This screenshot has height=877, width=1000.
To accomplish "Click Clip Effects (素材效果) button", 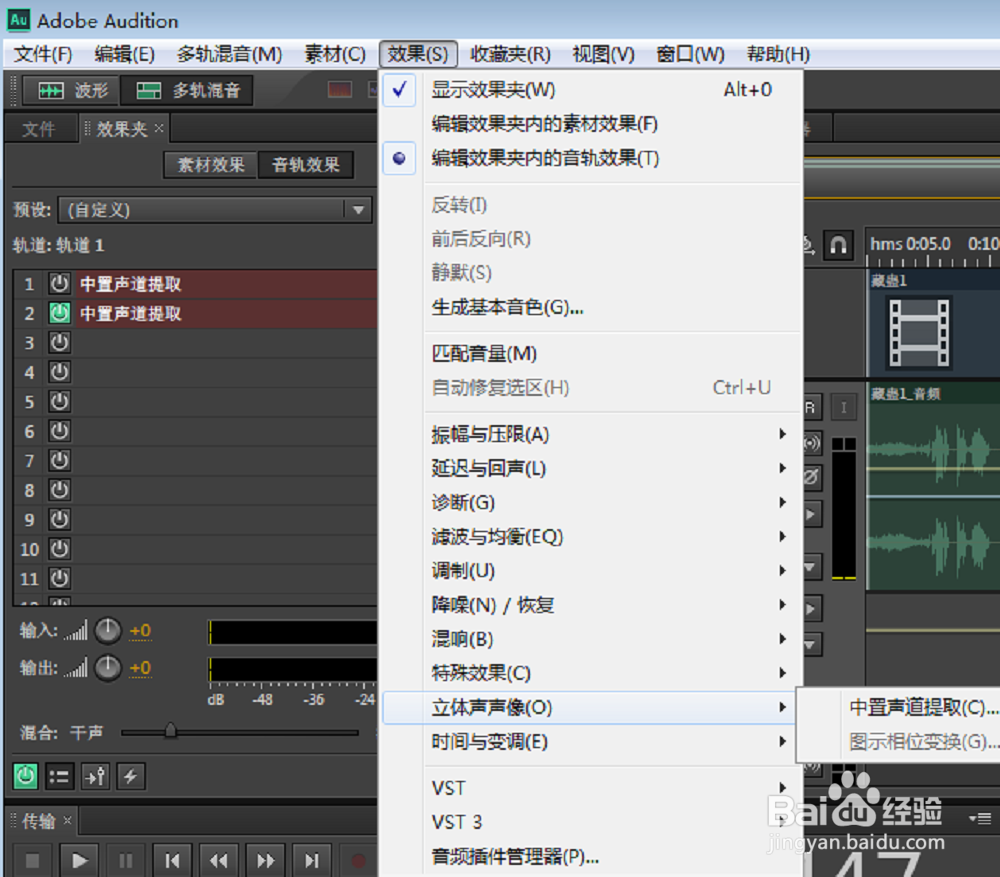I will [x=210, y=165].
